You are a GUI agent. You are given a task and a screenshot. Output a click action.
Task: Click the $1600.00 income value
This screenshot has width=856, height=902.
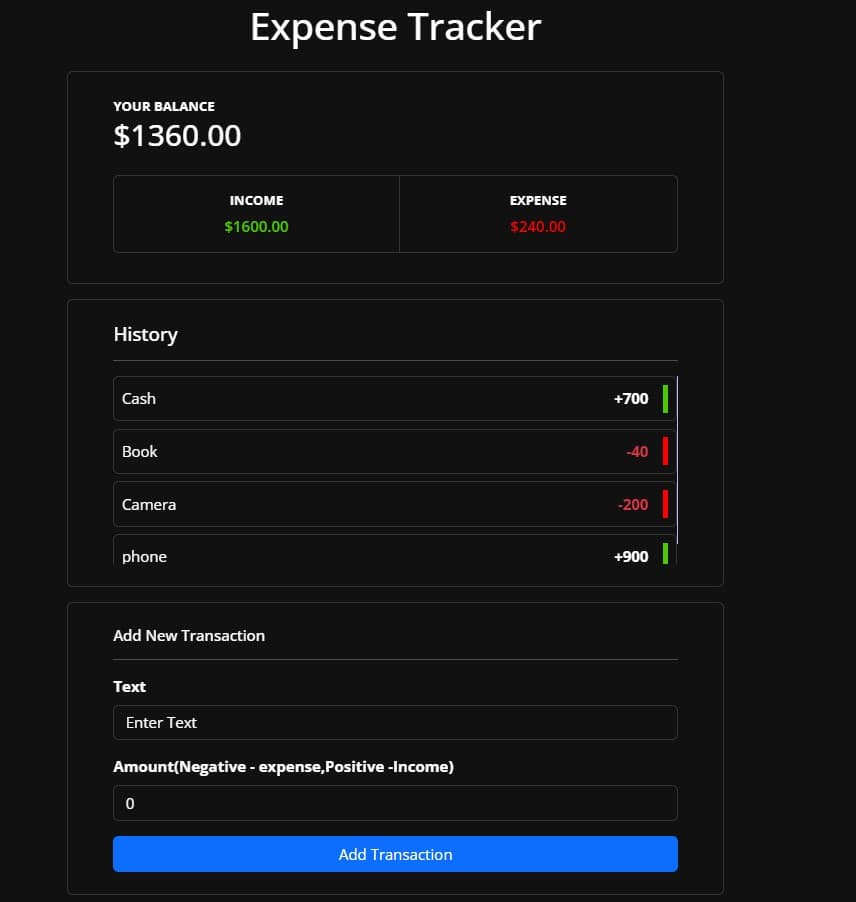tap(257, 227)
